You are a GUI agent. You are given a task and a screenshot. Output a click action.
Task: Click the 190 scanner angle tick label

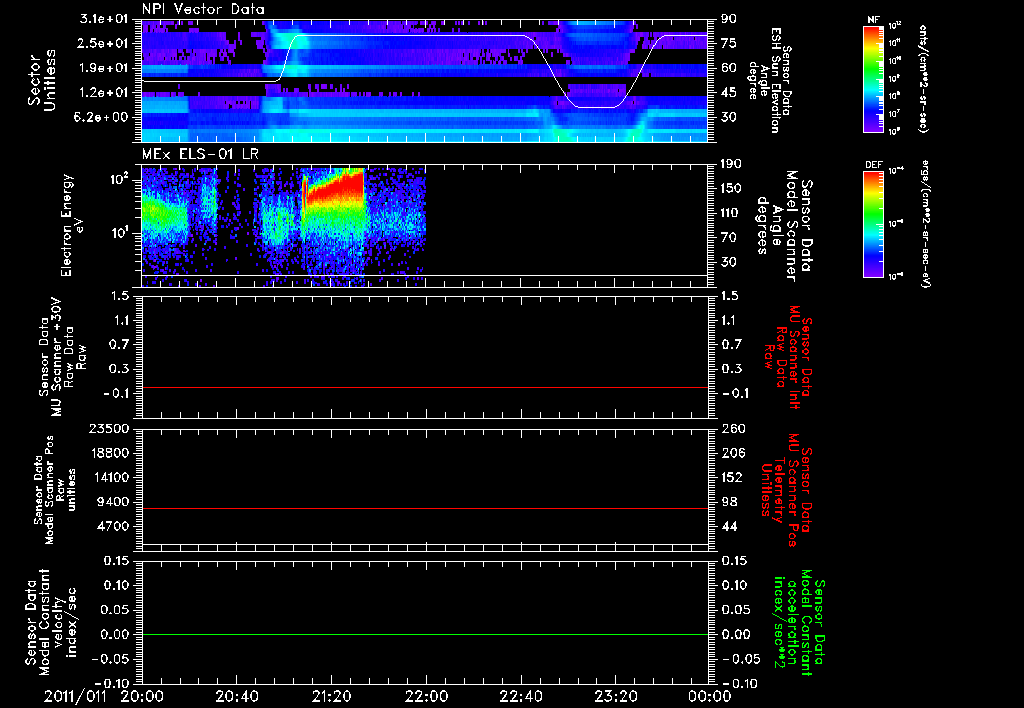pos(732,164)
